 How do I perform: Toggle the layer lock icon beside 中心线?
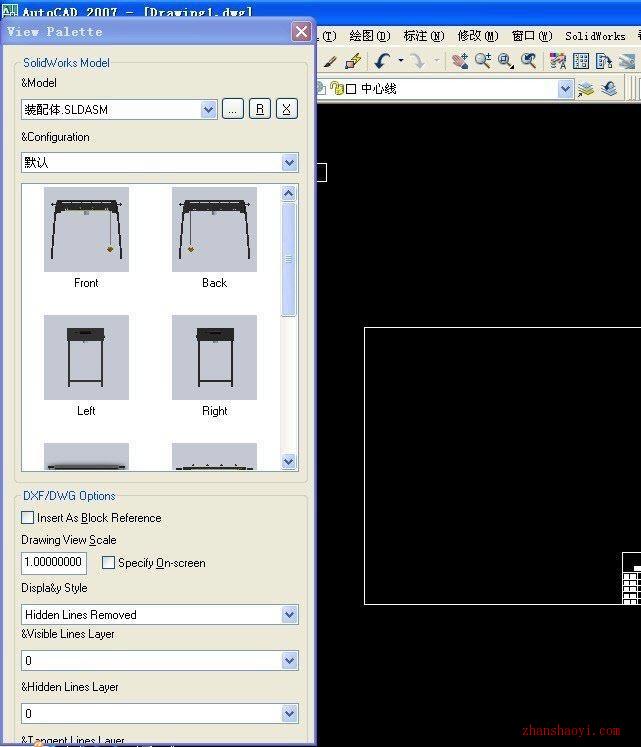click(x=336, y=88)
